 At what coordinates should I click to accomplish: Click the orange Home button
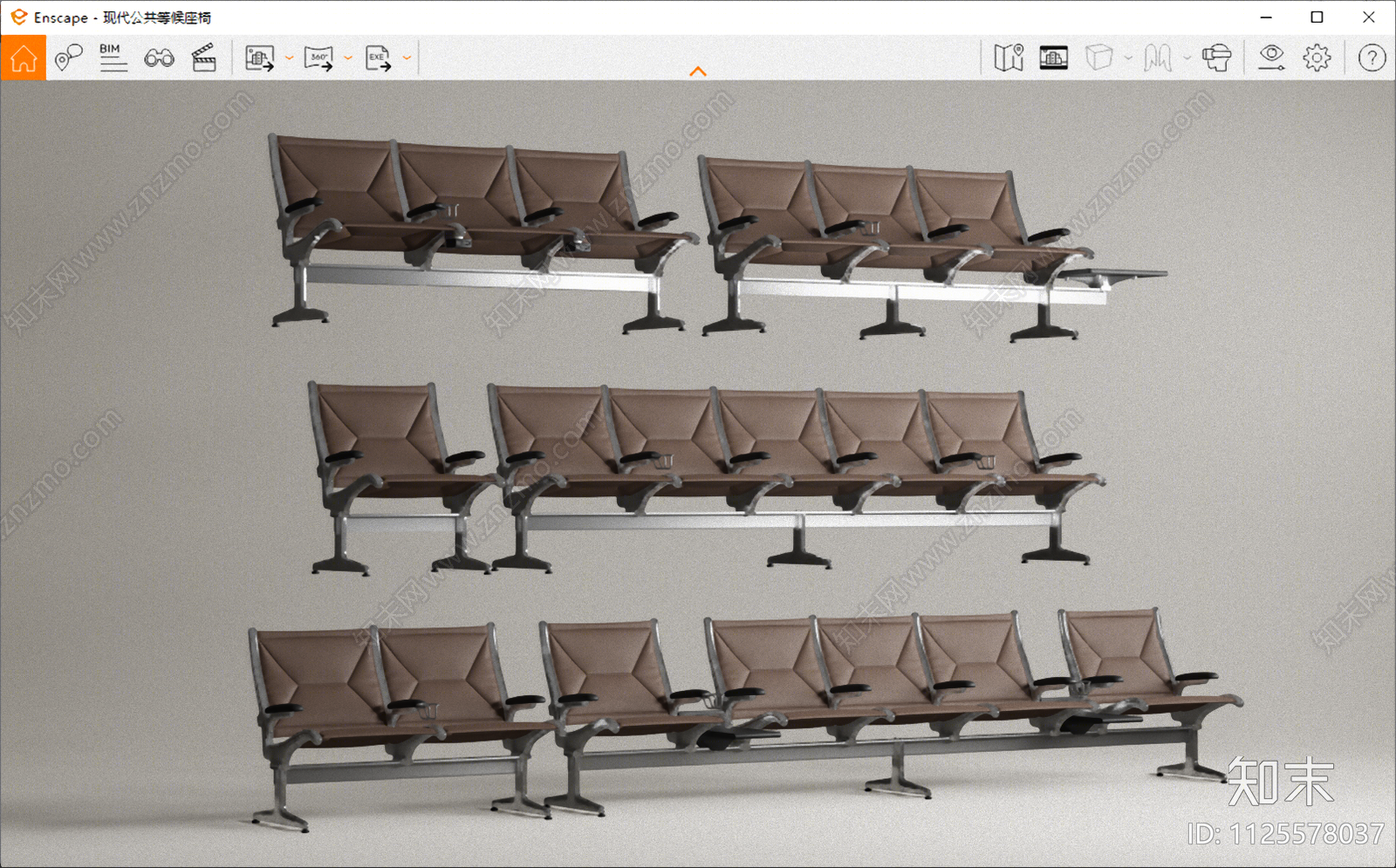pos(24,58)
